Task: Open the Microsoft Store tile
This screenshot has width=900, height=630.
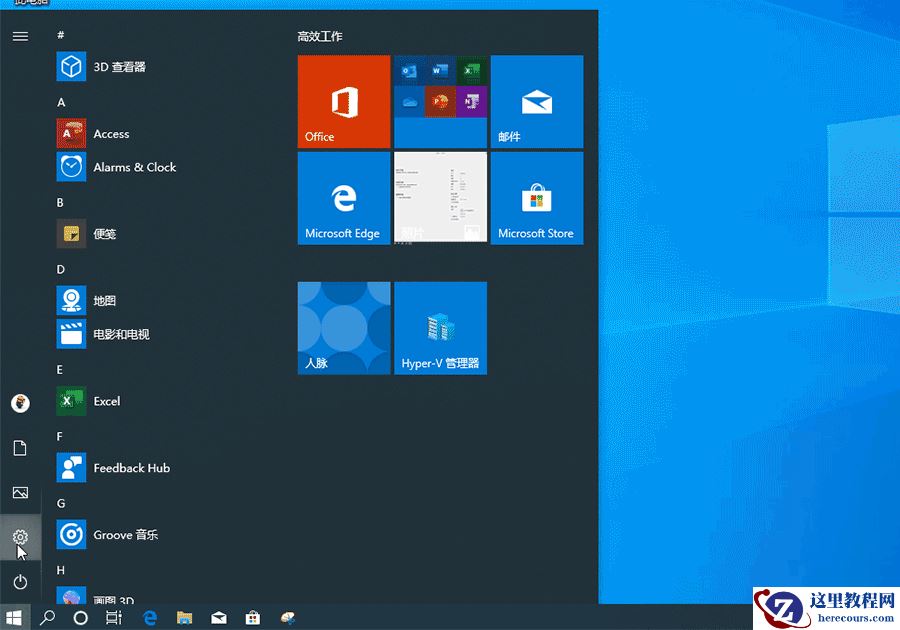Action: tap(537, 198)
